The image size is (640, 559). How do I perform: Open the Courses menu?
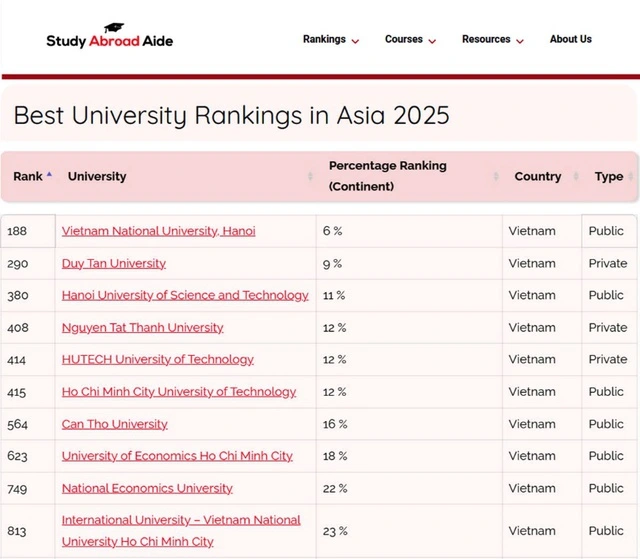coord(404,39)
